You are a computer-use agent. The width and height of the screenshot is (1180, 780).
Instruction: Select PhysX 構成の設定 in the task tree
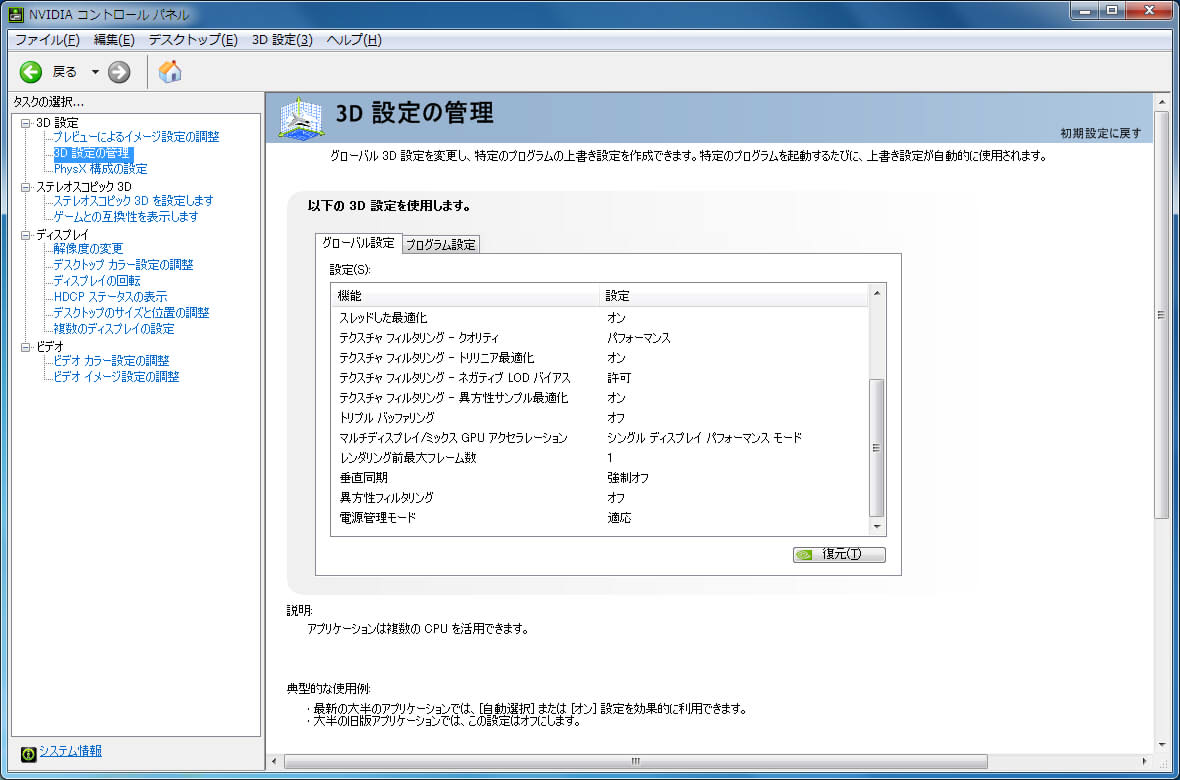pos(100,169)
